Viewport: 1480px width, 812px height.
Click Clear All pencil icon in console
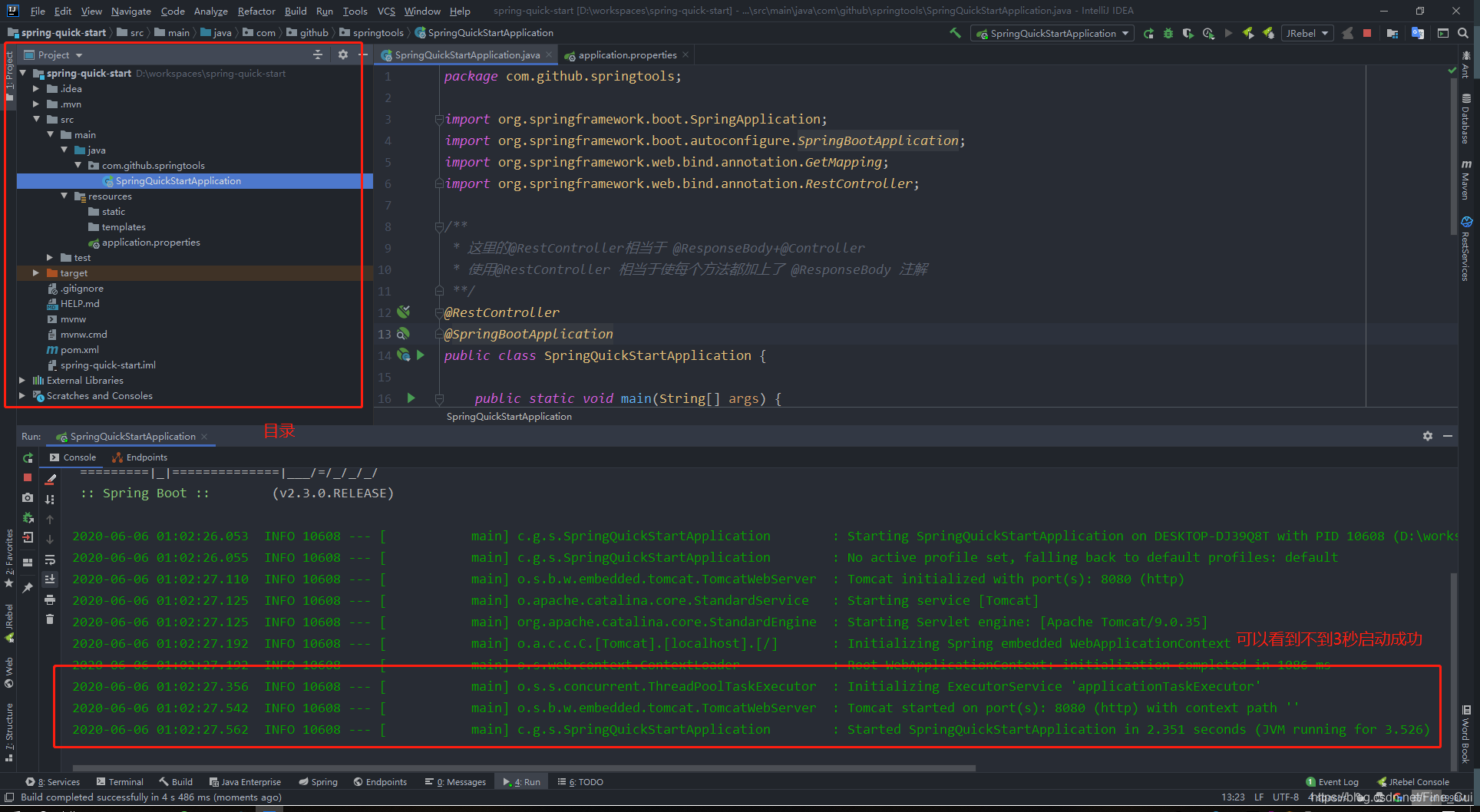(x=50, y=479)
